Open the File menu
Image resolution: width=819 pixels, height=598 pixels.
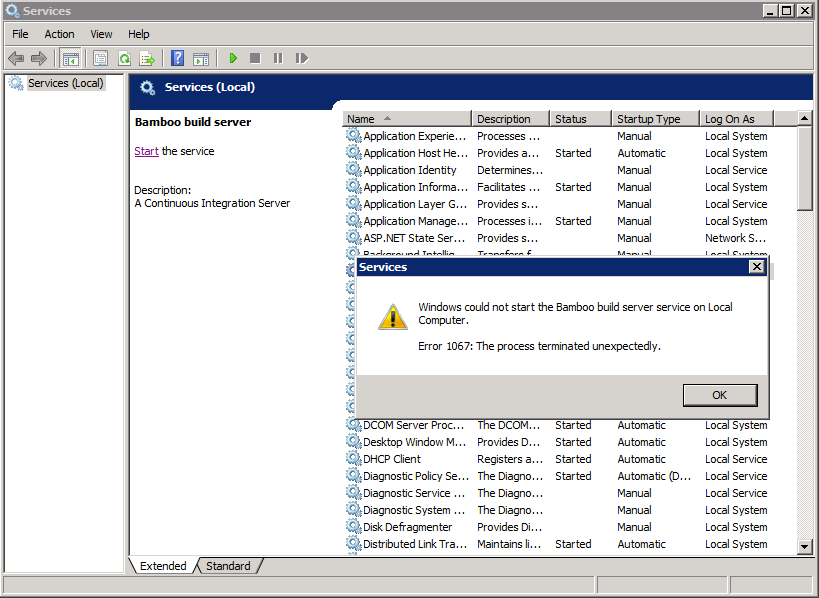tap(20, 34)
